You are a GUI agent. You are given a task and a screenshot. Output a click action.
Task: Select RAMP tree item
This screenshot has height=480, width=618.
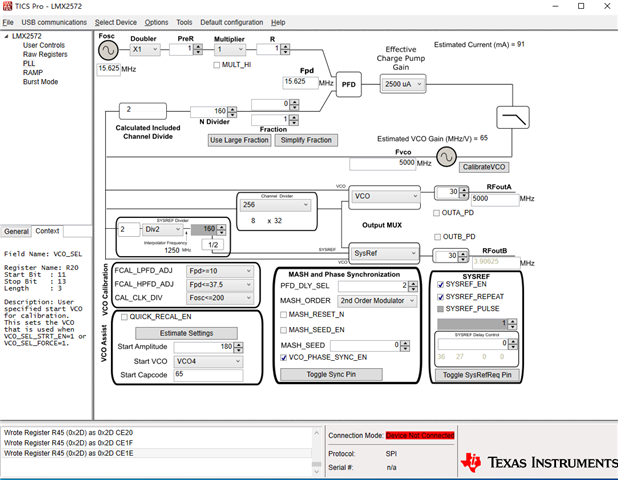(x=33, y=73)
